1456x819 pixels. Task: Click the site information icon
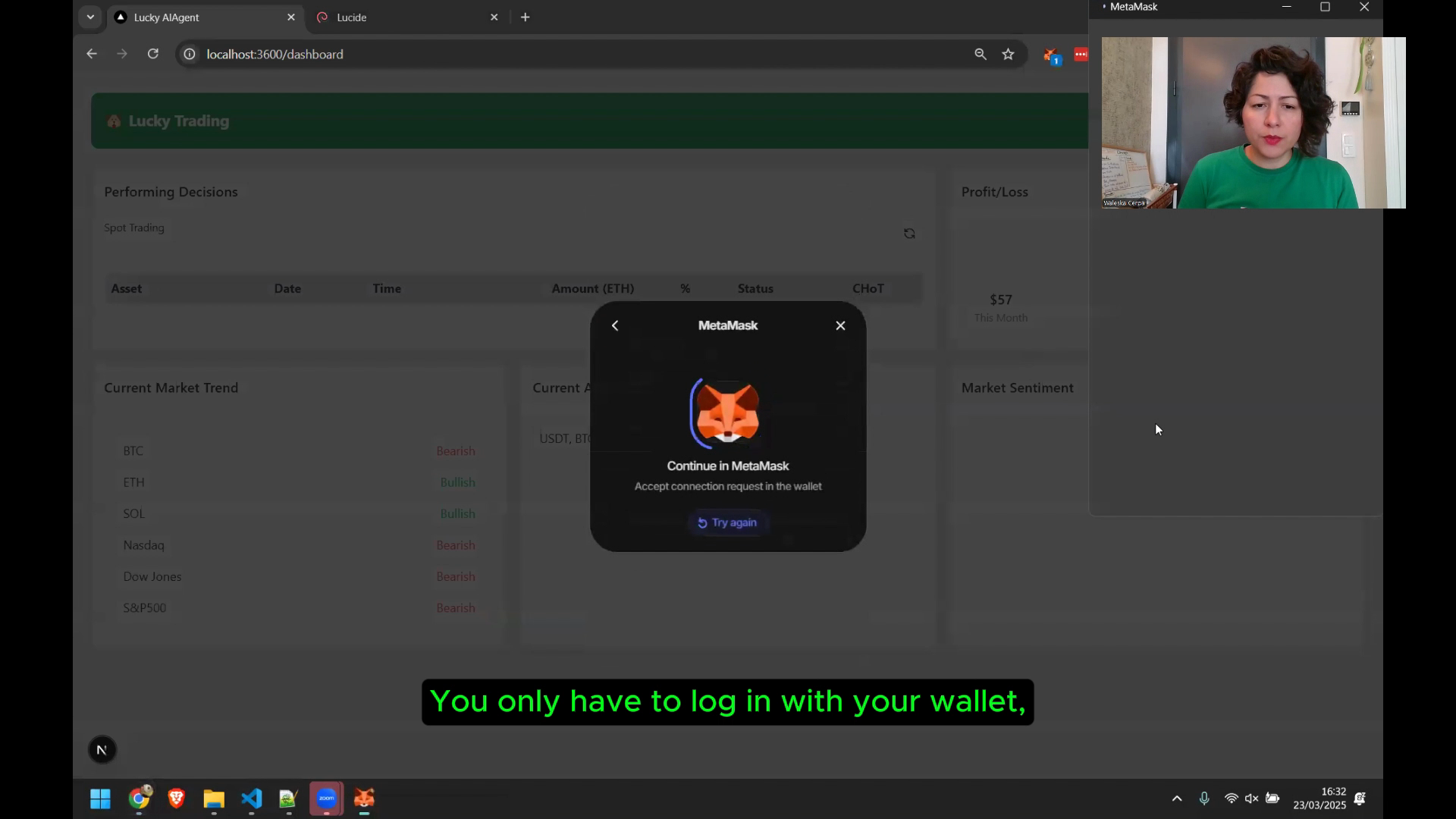pos(190,54)
